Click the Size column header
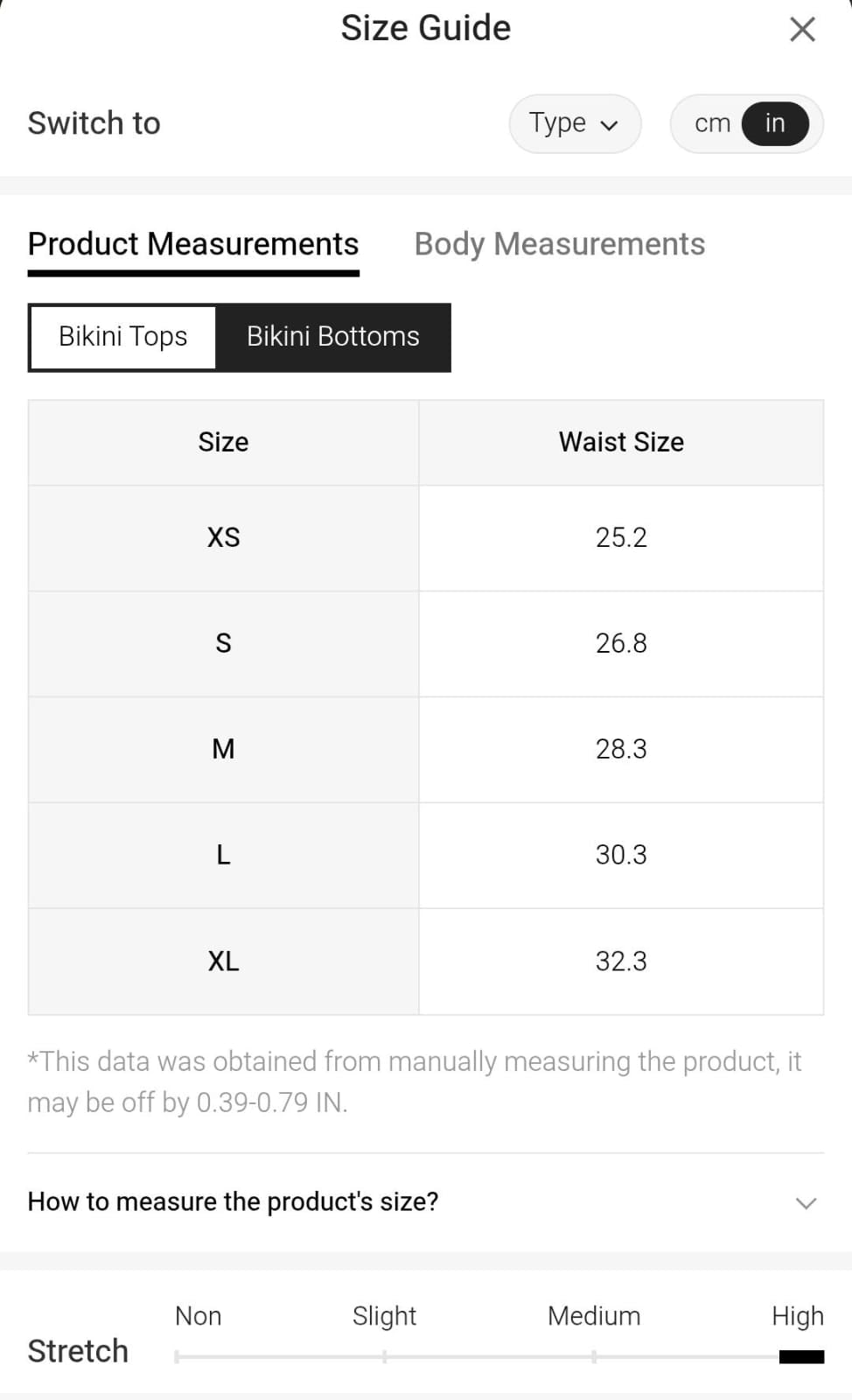The image size is (852, 1400). 223,442
